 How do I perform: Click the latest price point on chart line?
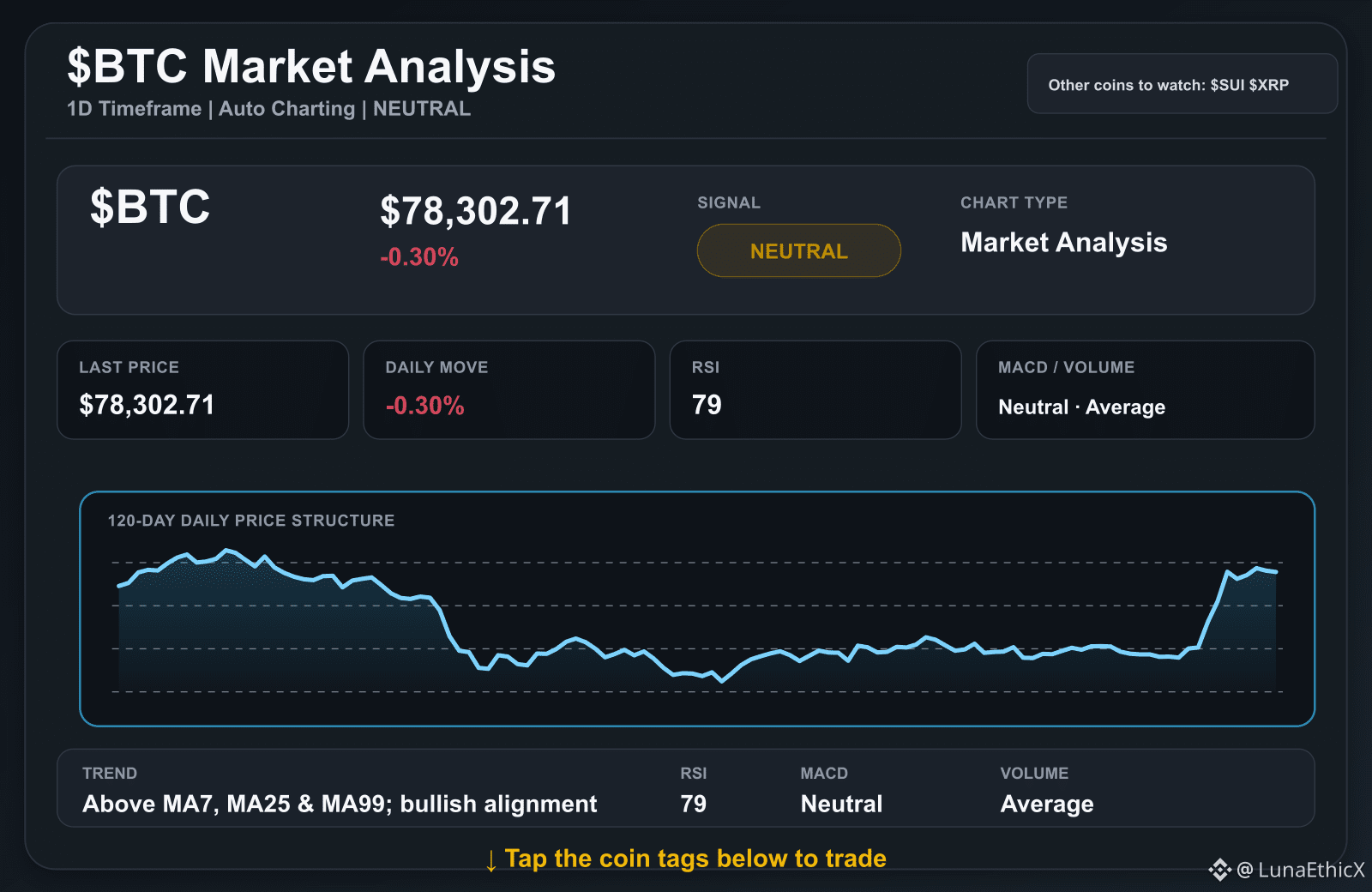point(1276,571)
